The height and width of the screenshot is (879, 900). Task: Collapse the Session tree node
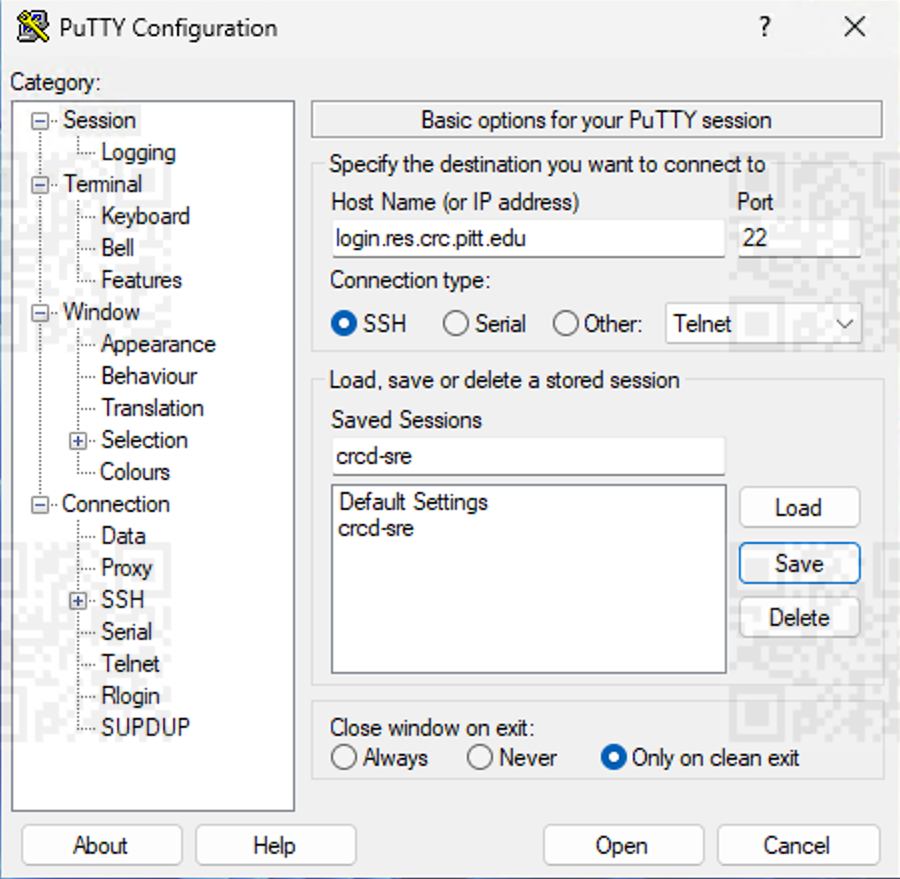pos(40,121)
